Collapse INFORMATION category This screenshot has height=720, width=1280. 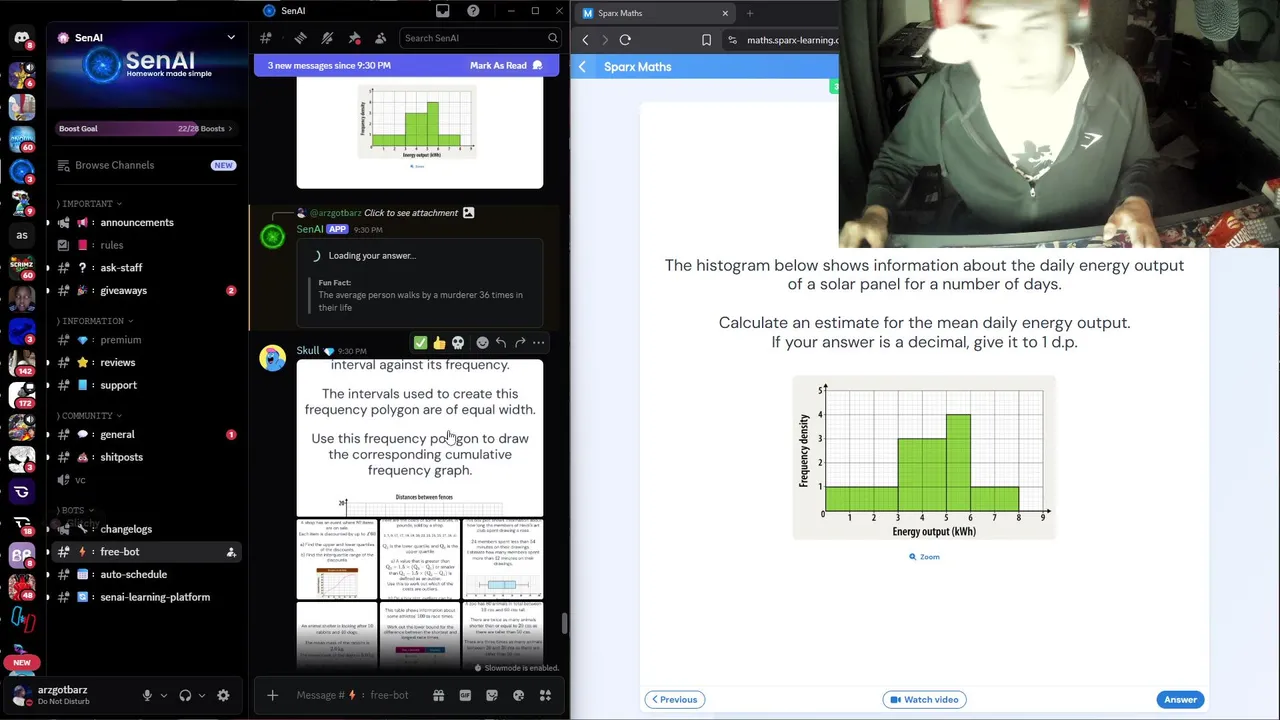coord(96,321)
